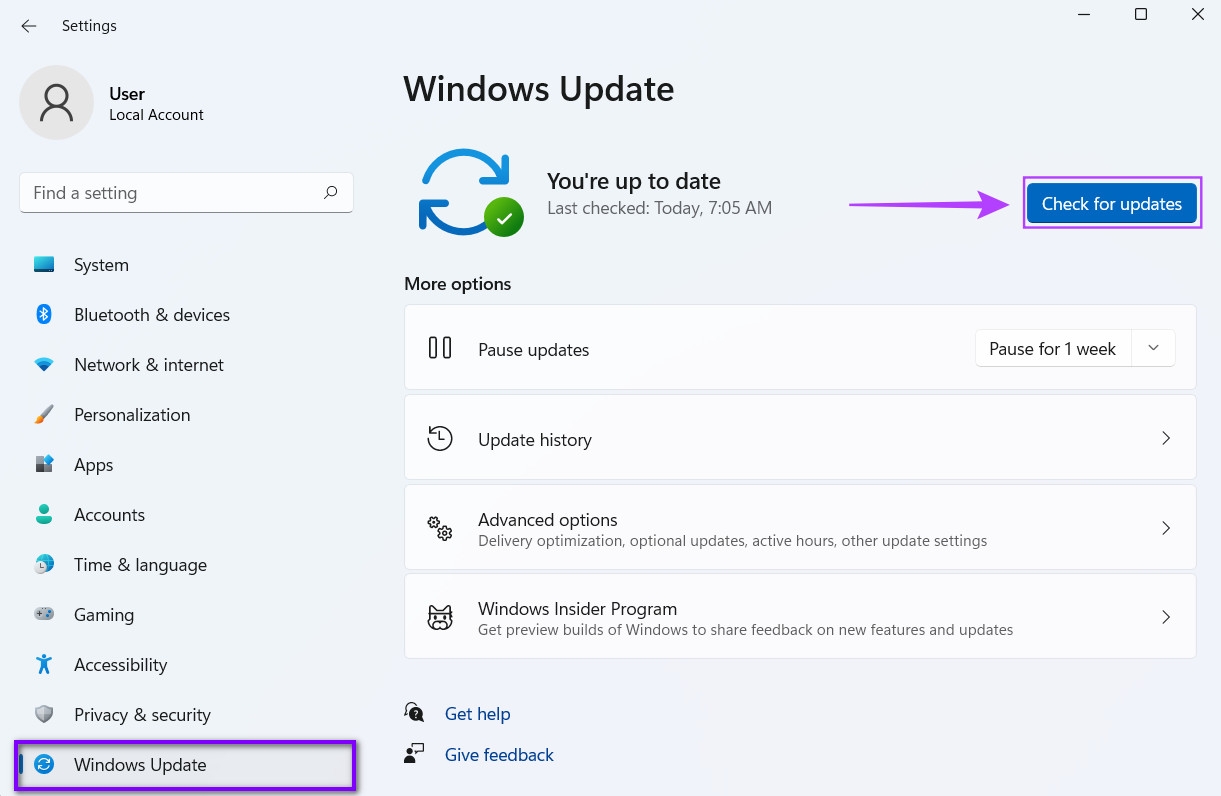Open the Give feedback link
Image resolution: width=1221 pixels, height=796 pixels.
point(499,755)
